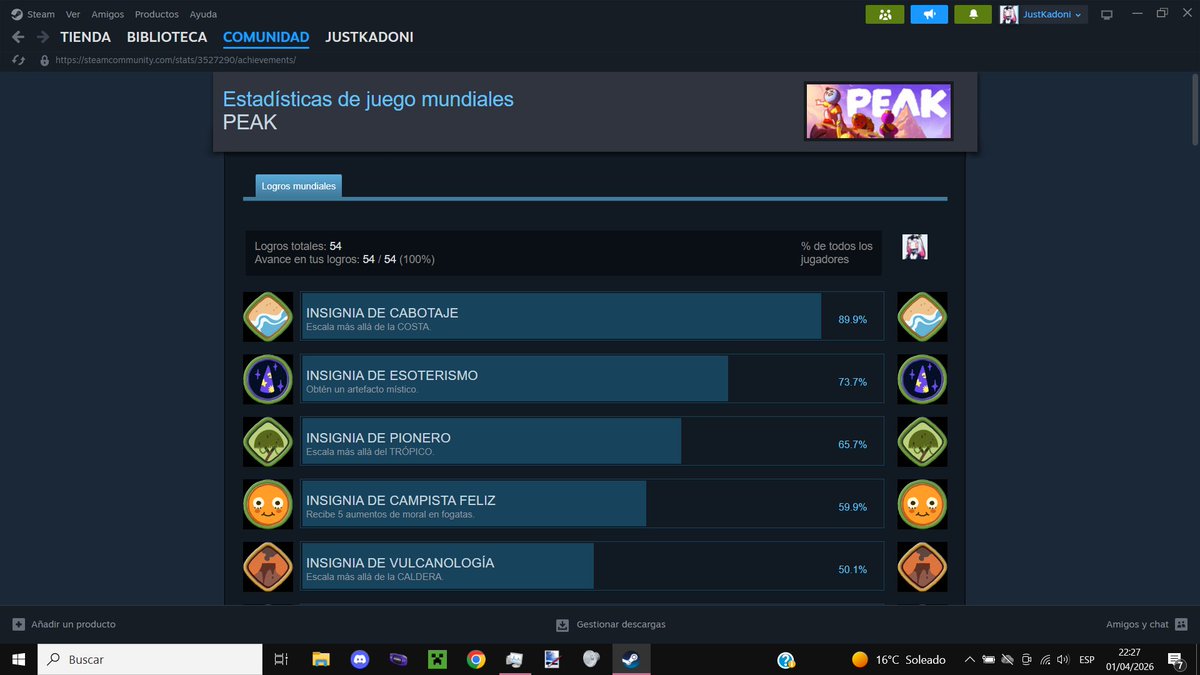
Task: Open the Steam friends group icon button
Action: pos(885,14)
